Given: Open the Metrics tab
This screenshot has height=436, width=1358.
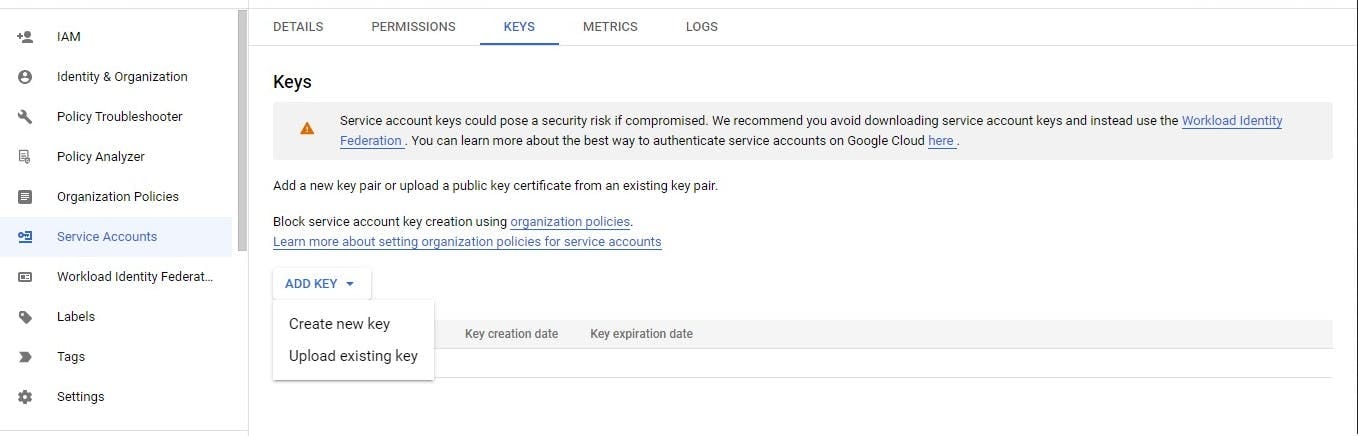Looking at the screenshot, I should point(610,27).
